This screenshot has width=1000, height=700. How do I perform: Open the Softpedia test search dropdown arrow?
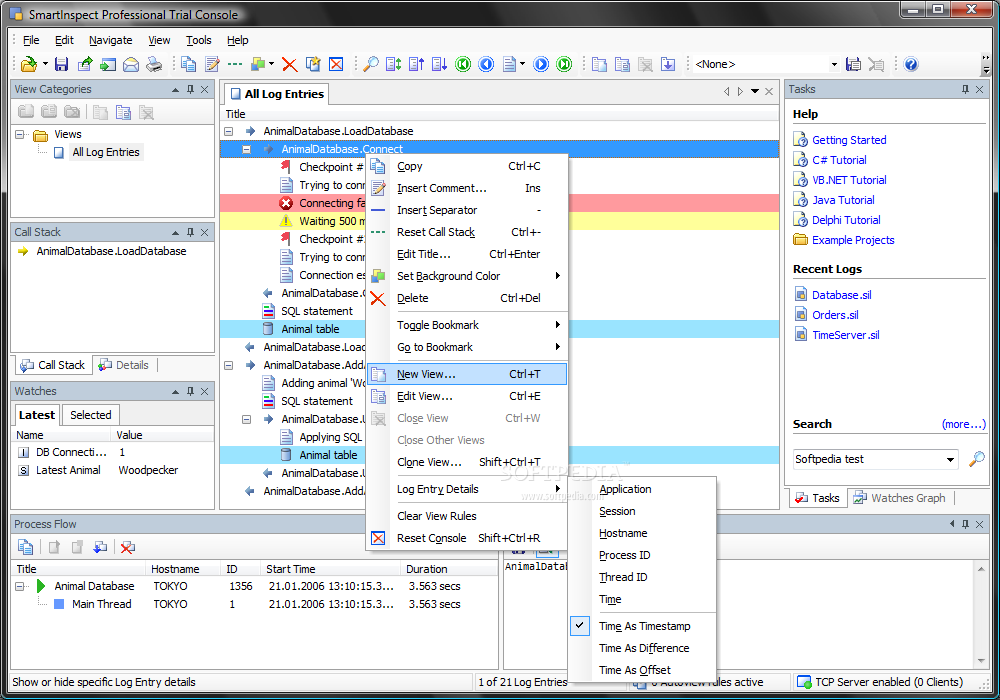point(950,459)
